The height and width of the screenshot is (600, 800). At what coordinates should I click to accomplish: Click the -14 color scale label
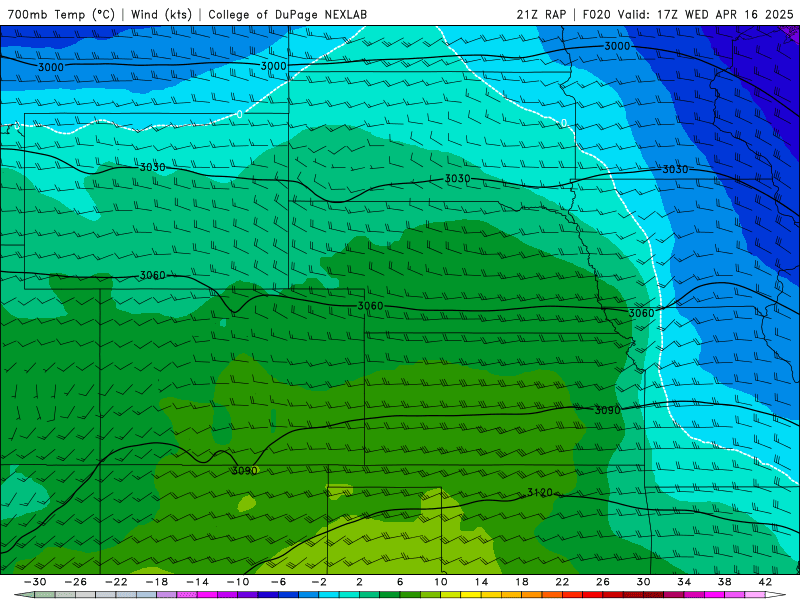pos(197,582)
